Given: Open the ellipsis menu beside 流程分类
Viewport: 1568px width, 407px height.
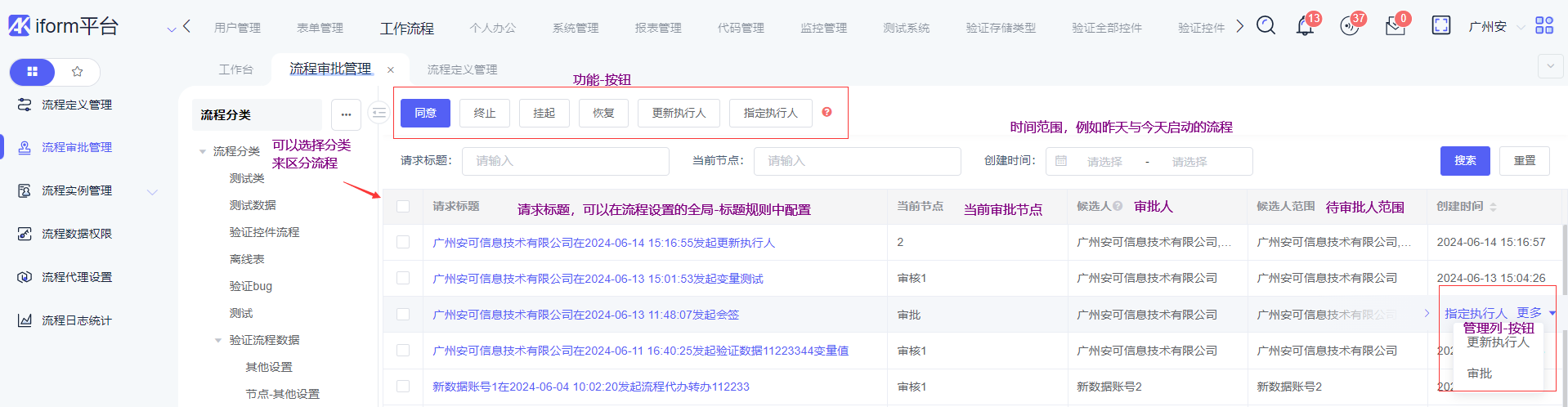Looking at the screenshot, I should point(346,114).
